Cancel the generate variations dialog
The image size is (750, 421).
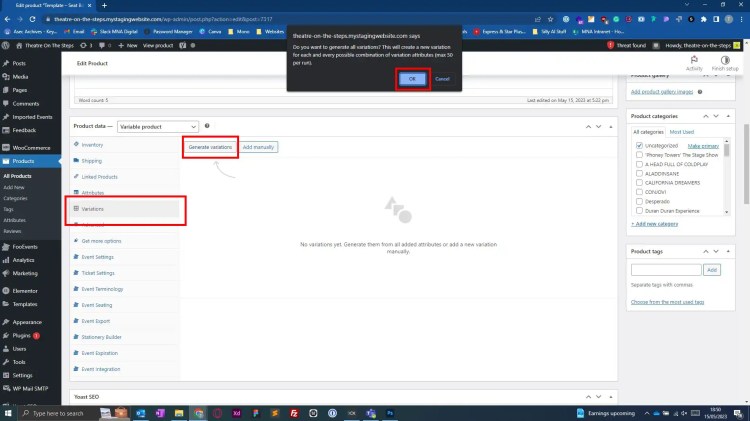[442, 79]
